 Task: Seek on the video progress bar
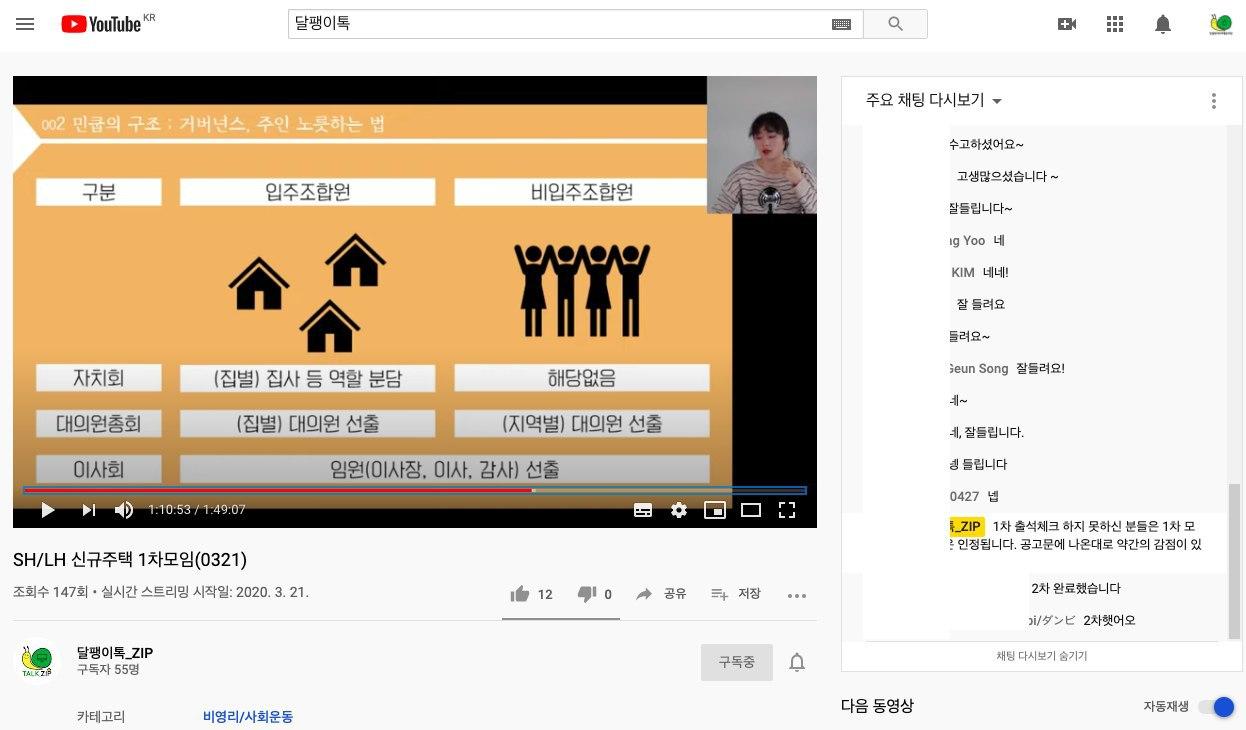(x=415, y=490)
